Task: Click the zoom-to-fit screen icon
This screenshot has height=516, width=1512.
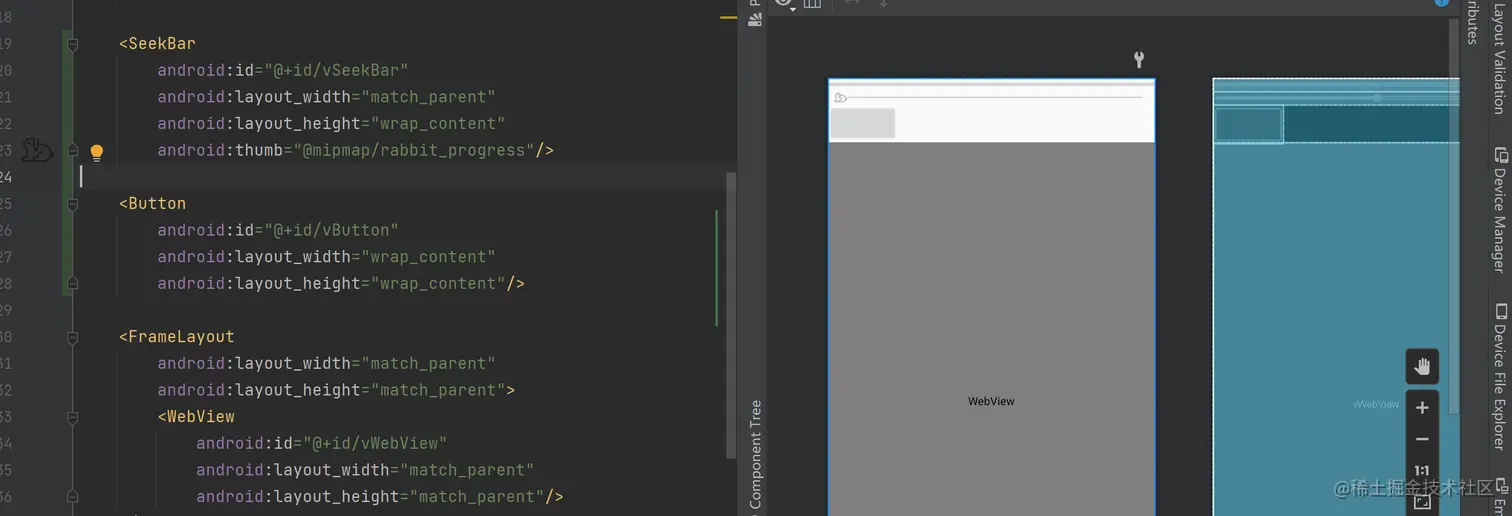Action: click(x=1422, y=502)
